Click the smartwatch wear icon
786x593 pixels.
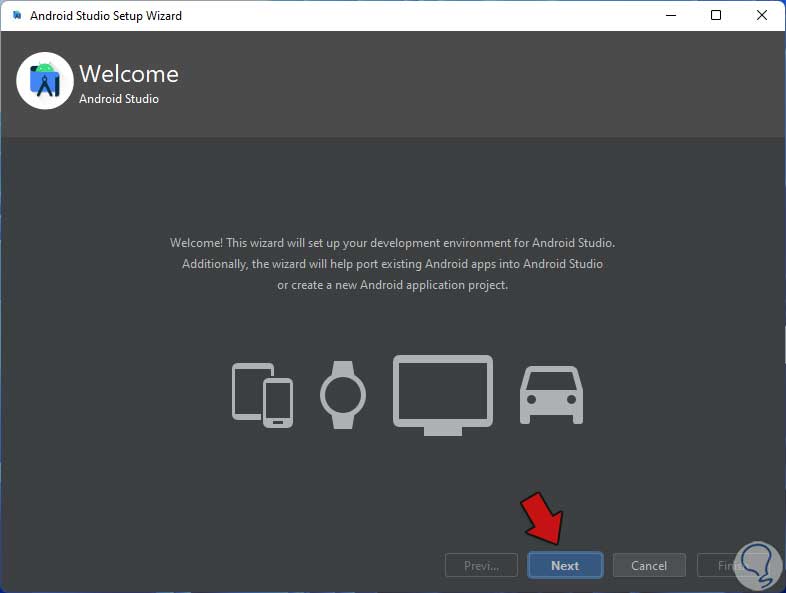tap(343, 395)
